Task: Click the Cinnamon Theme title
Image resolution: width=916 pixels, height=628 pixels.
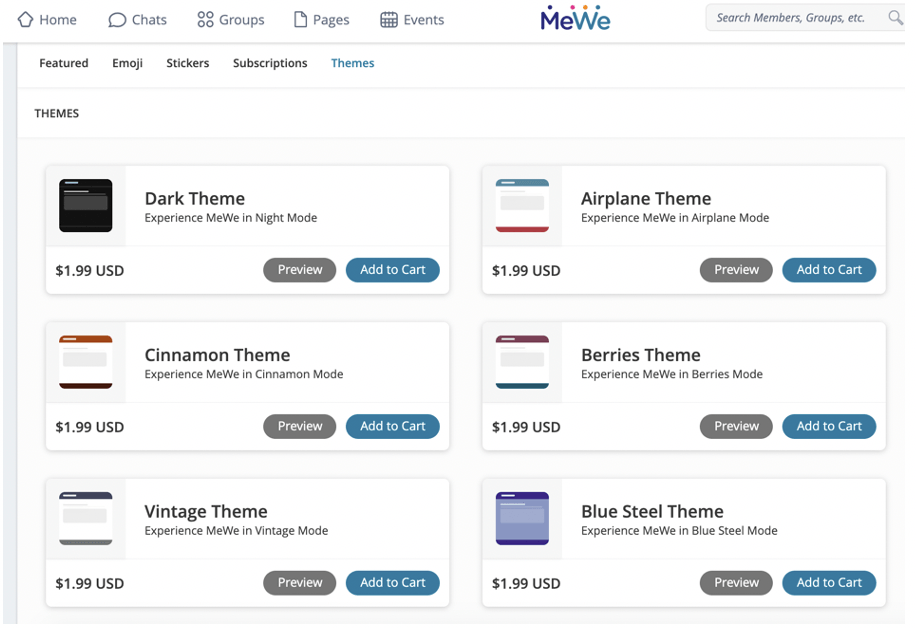Action: 217,355
